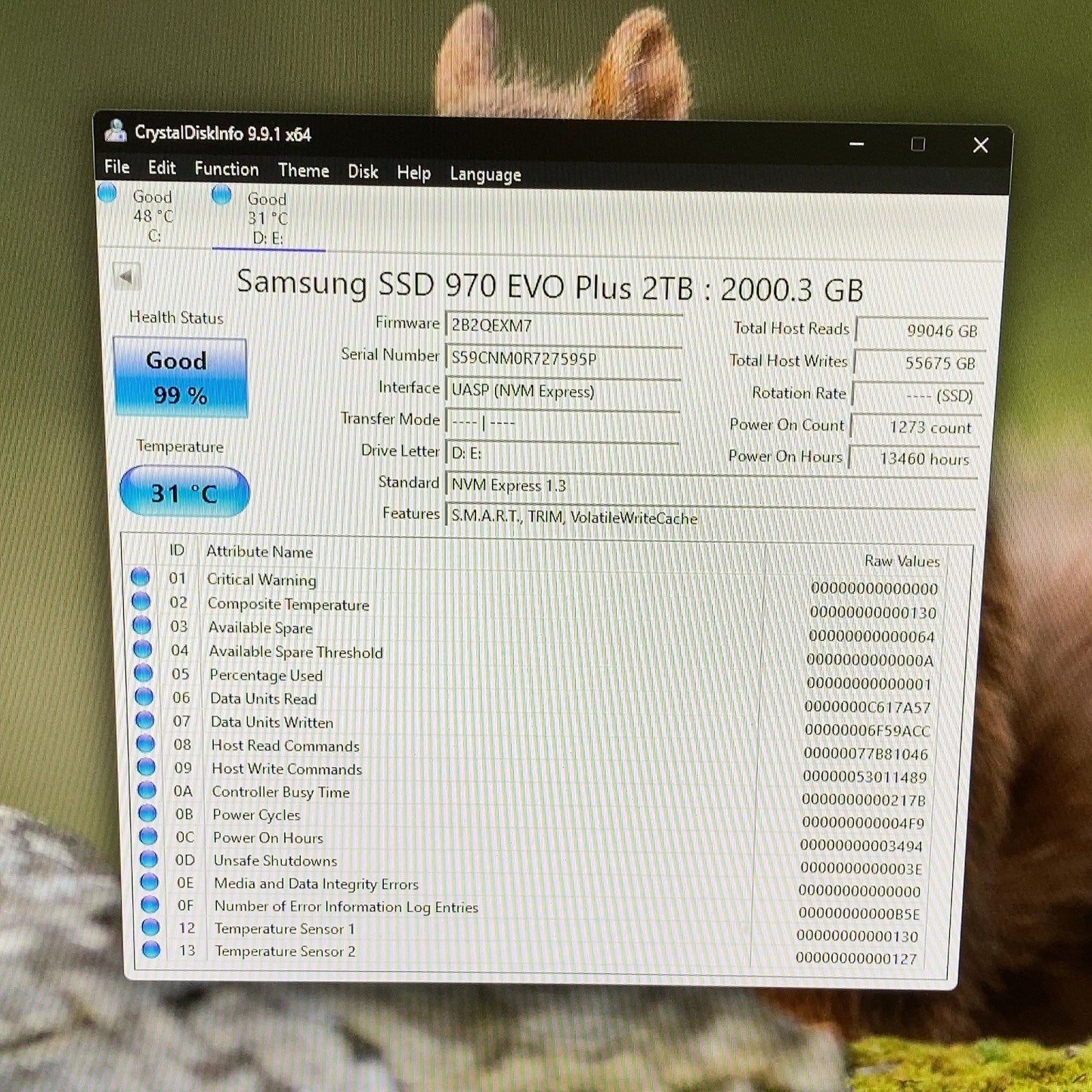The height and width of the screenshot is (1092, 1092).
Task: Click the status orb for Unsafe Shutdowns
Action: tap(149, 859)
